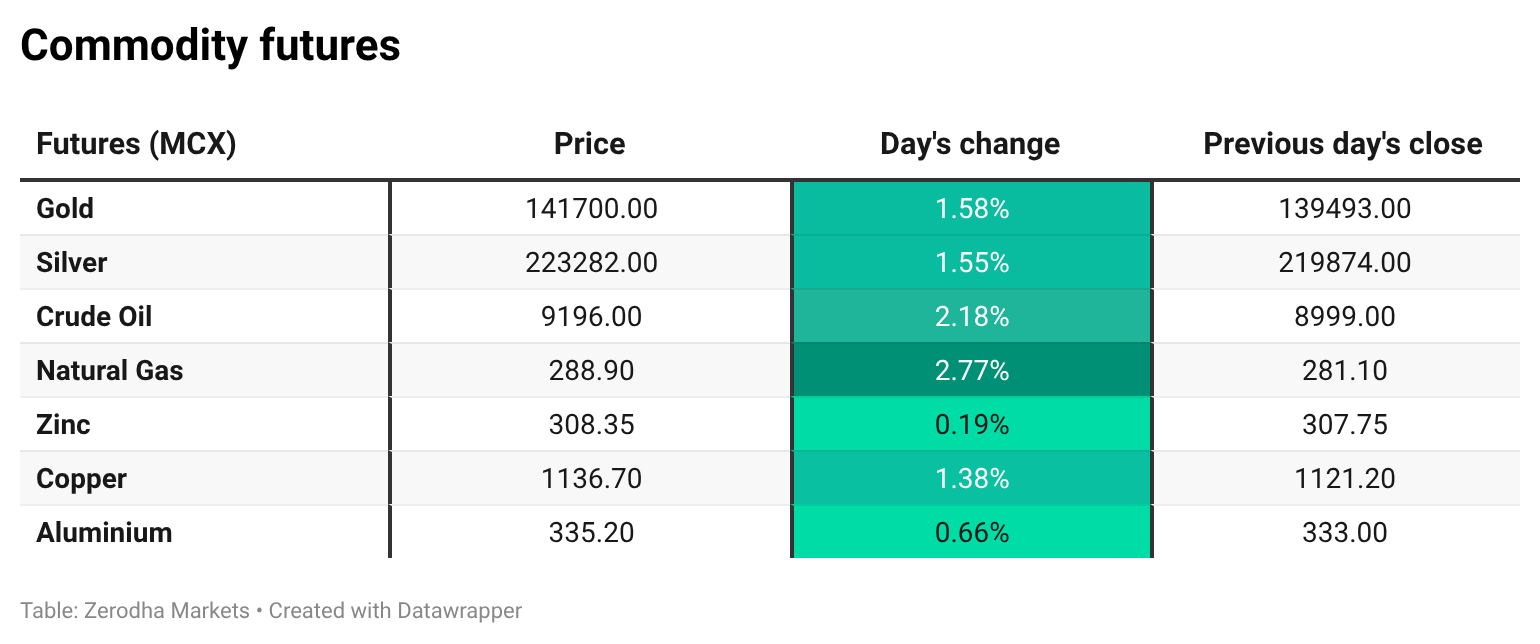This screenshot has width=1540, height=644.
Task: Select the Previous day's close header
Action: 1343,144
